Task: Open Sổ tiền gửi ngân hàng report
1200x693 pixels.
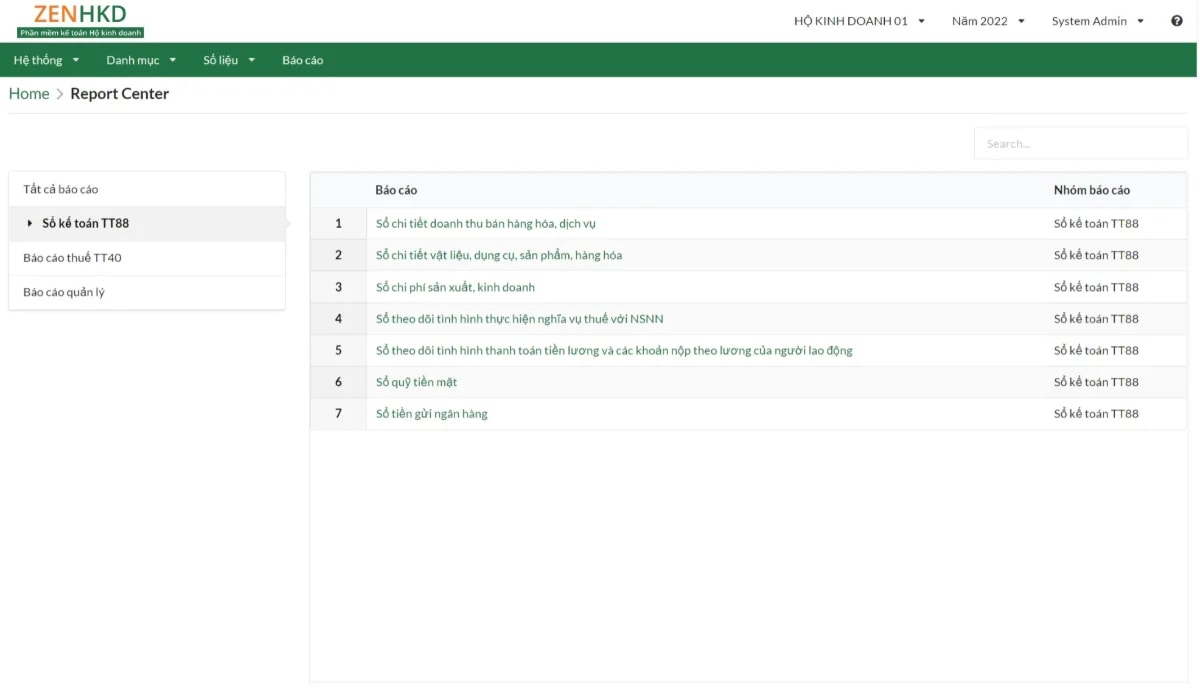Action: 430,413
